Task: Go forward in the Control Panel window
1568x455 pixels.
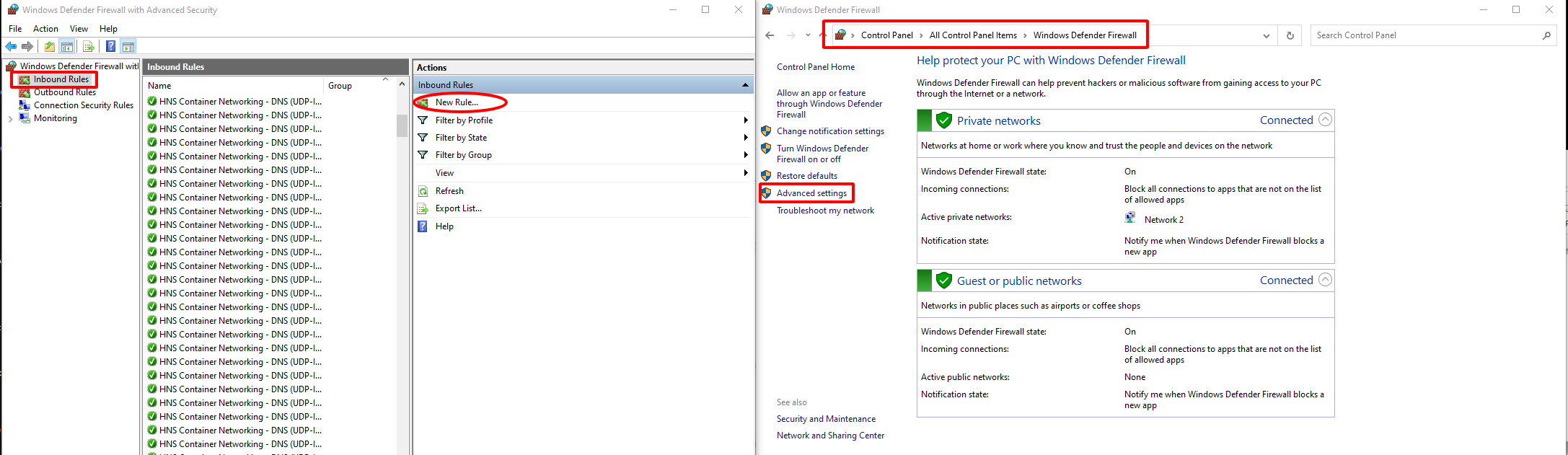Action: (x=791, y=35)
